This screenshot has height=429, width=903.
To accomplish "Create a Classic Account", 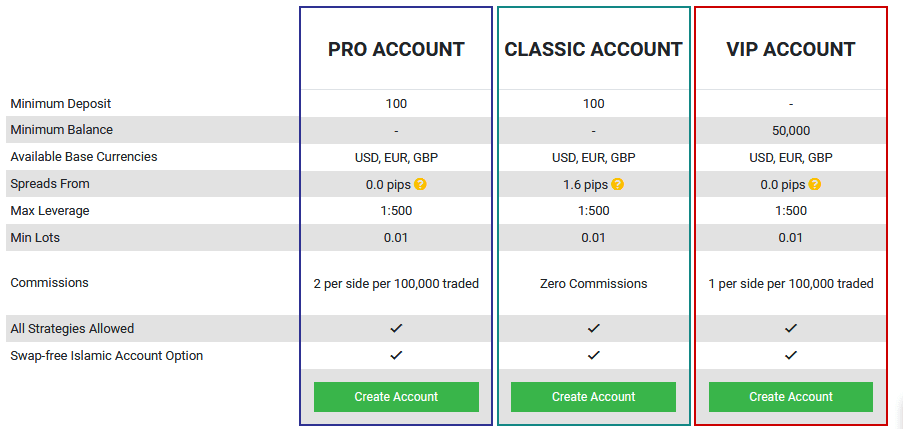I will [x=593, y=397].
